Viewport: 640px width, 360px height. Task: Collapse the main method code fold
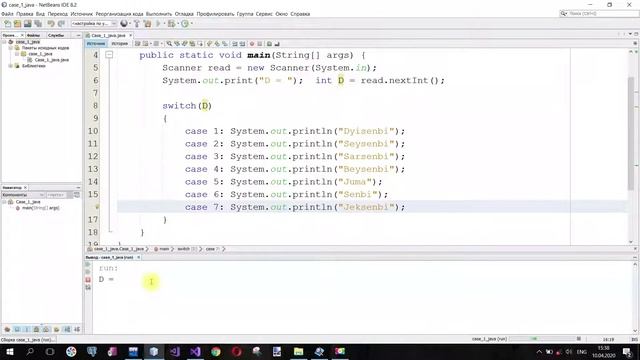coord(109,54)
